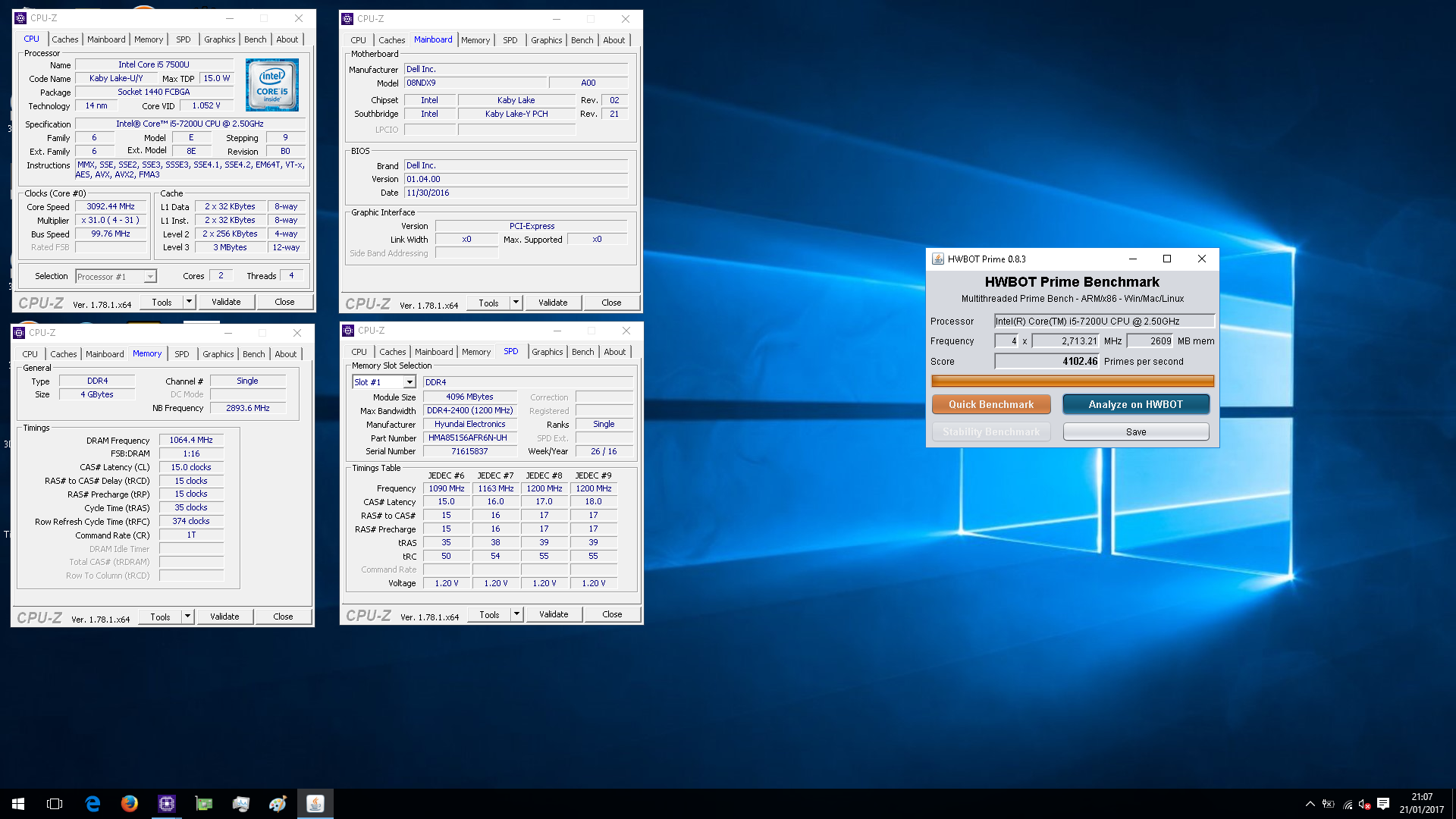Click the Stability Benchmark button

991,431
